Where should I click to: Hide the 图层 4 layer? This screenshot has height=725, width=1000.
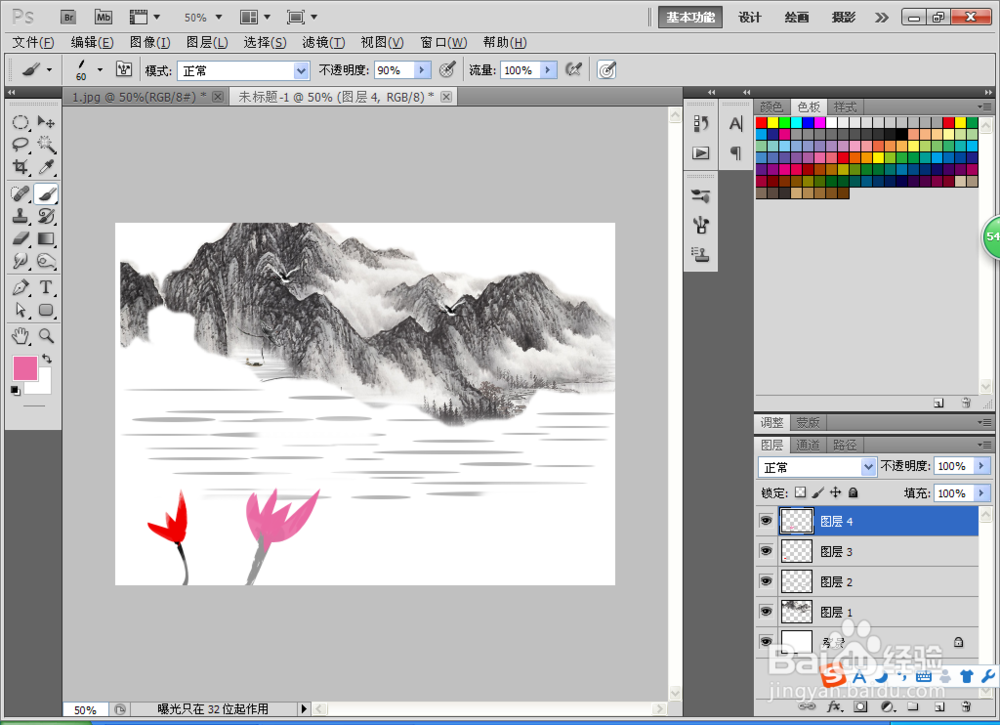766,520
